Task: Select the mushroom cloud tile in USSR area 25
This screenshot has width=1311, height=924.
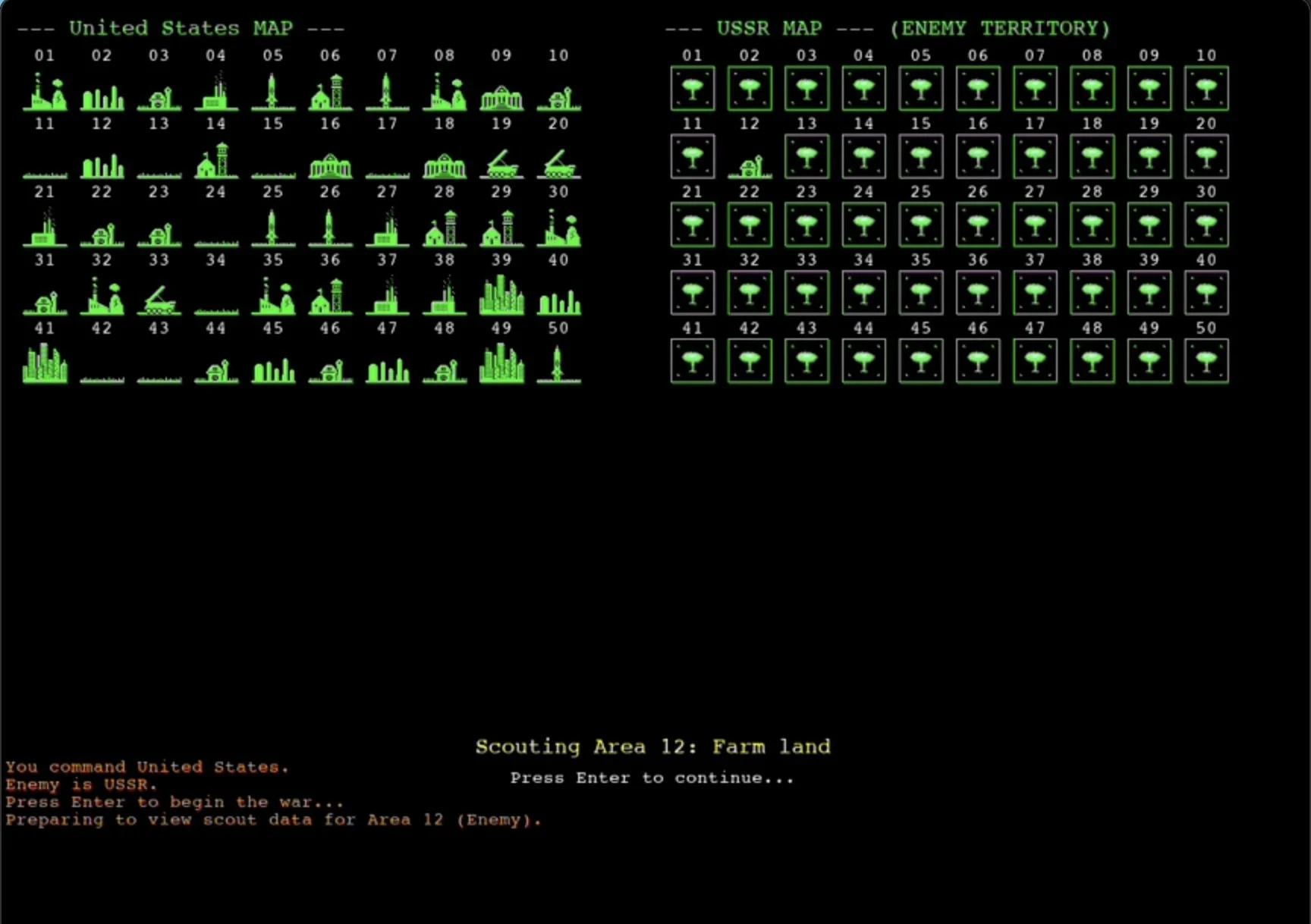Action: coord(921,225)
